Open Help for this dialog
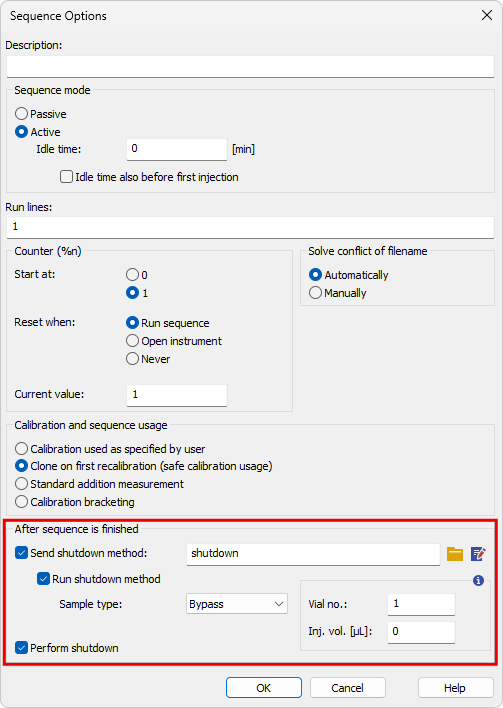The image size is (503, 708). [455, 688]
